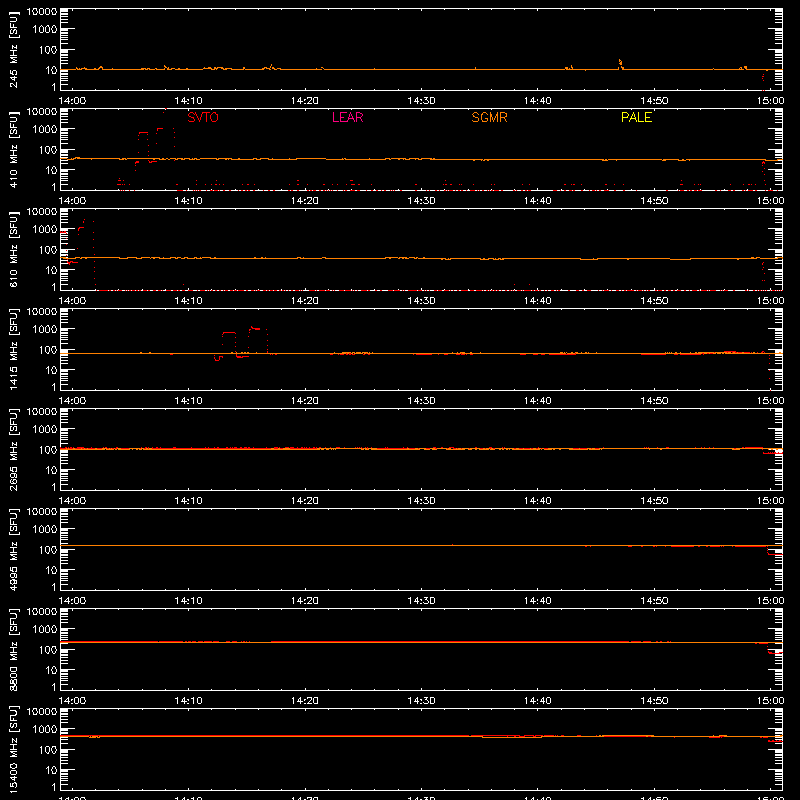Select the '1415 MHz [SFU]' axis title
This screenshot has height=800, width=800.
13,349
